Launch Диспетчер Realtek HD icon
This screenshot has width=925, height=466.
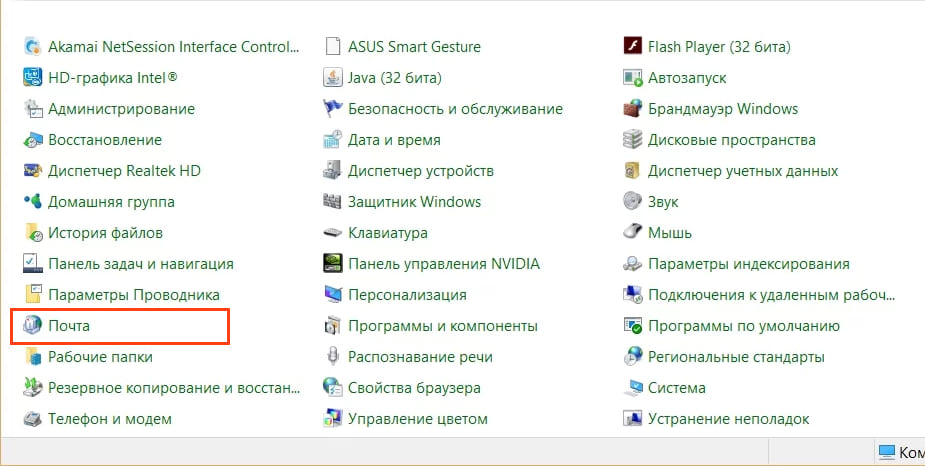click(x=32, y=170)
